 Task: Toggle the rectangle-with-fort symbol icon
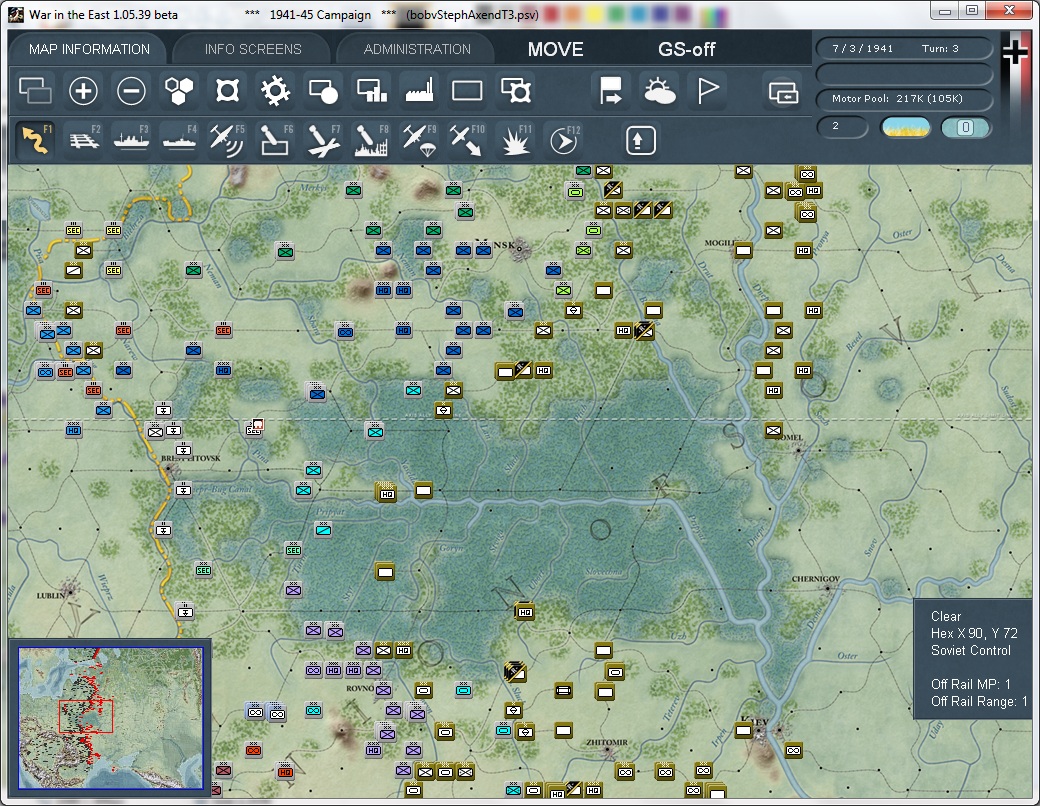point(515,91)
